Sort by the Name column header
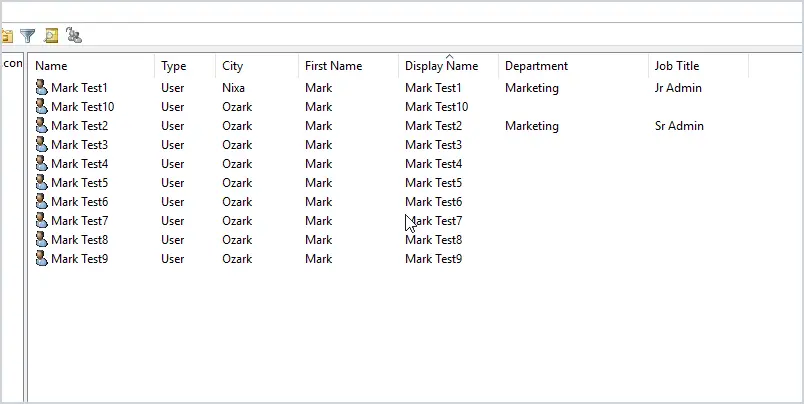The height and width of the screenshot is (404, 804). (91, 66)
